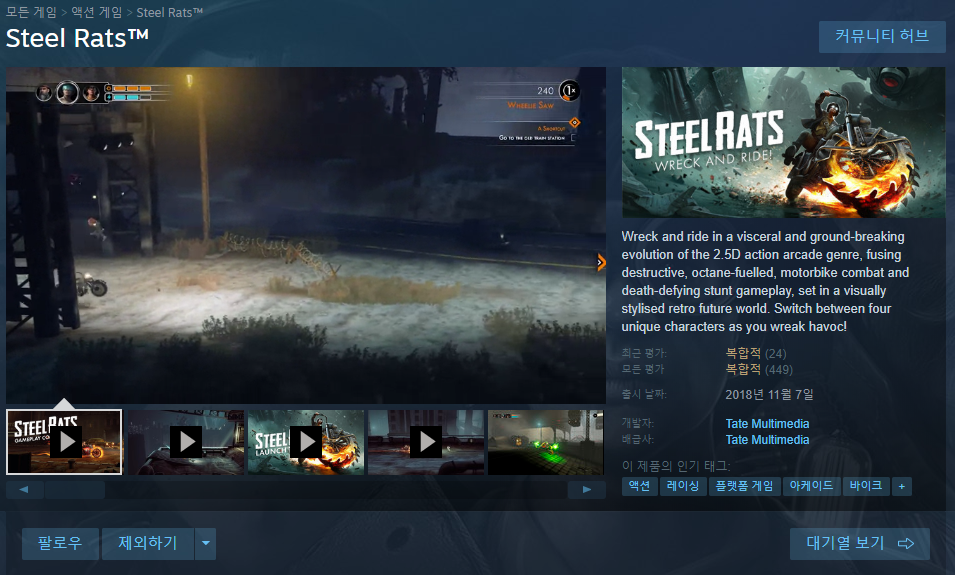
Task: Select the 바이크 tag
Action: [866, 486]
